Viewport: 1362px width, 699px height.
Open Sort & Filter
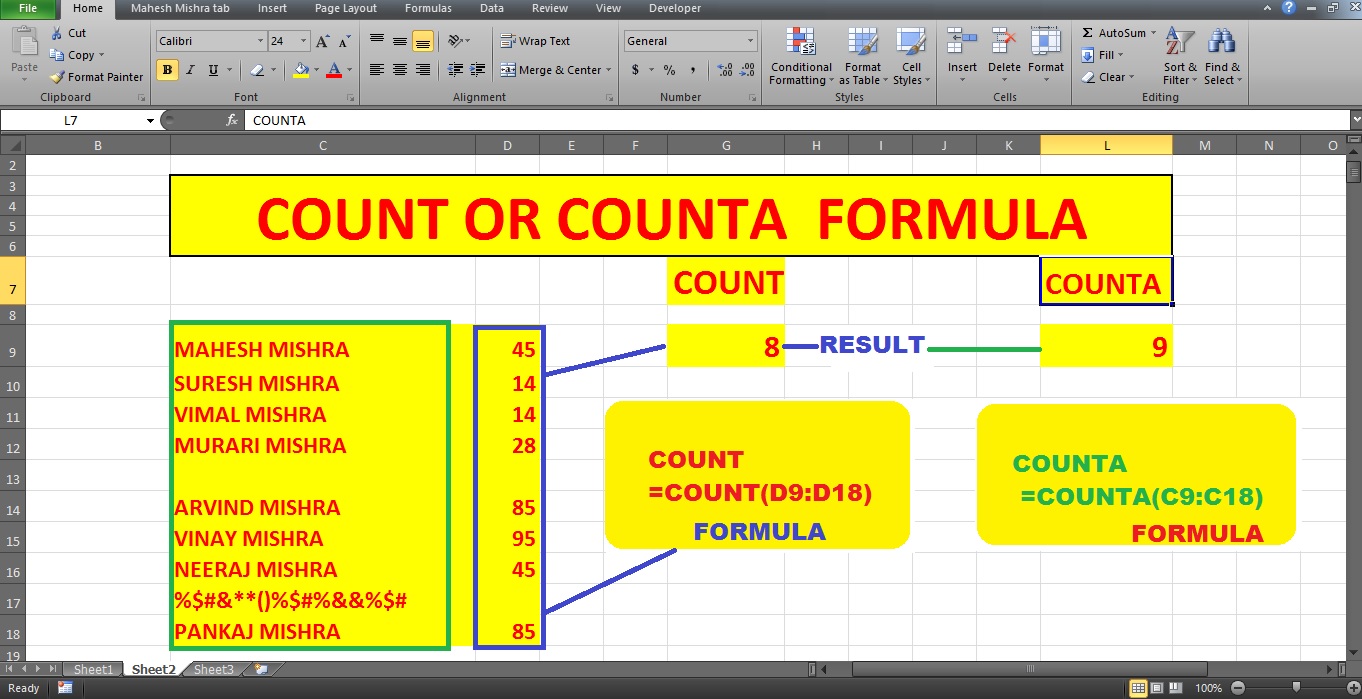coord(1180,57)
